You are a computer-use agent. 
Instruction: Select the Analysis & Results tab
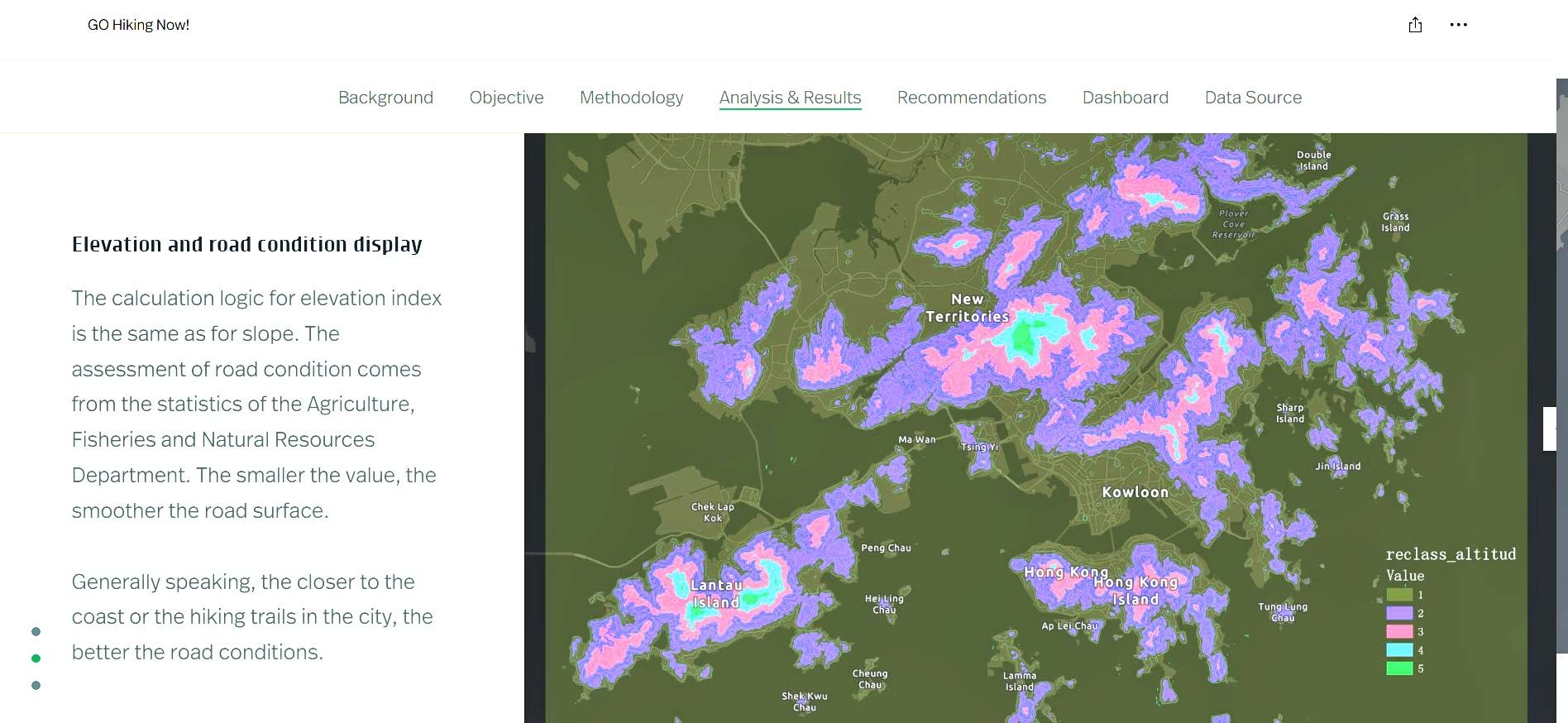(x=790, y=98)
